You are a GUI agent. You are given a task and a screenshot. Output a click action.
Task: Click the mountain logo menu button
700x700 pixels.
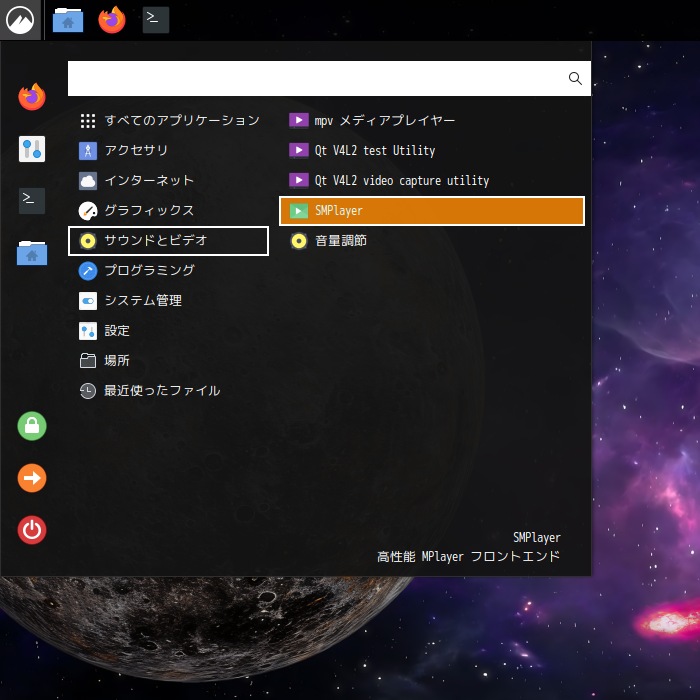[20, 20]
